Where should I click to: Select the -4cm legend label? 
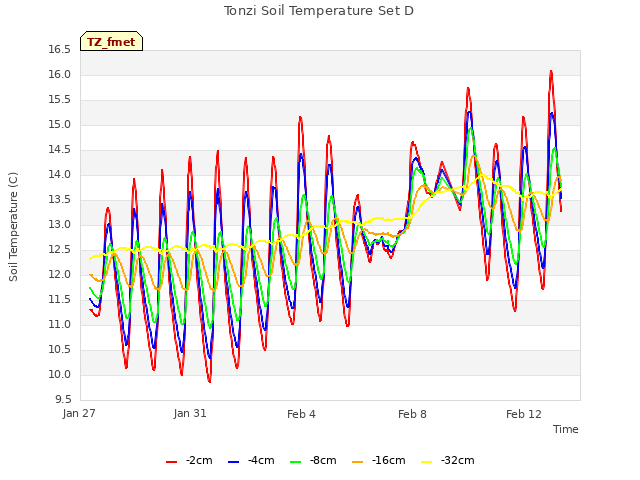pos(261,460)
